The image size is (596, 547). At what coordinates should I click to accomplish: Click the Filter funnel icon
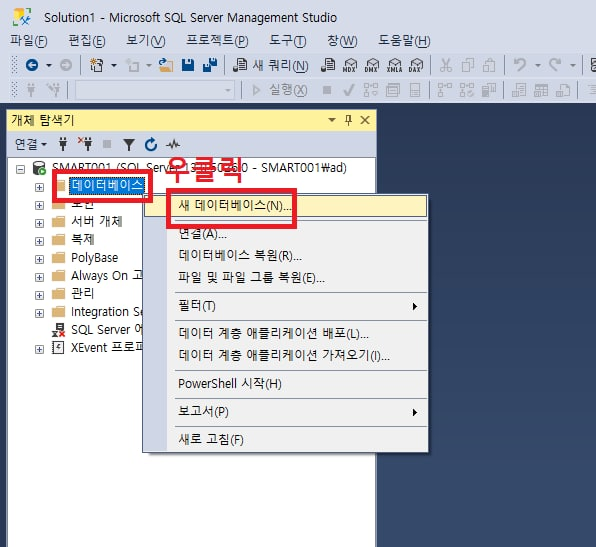pyautogui.click(x=129, y=144)
